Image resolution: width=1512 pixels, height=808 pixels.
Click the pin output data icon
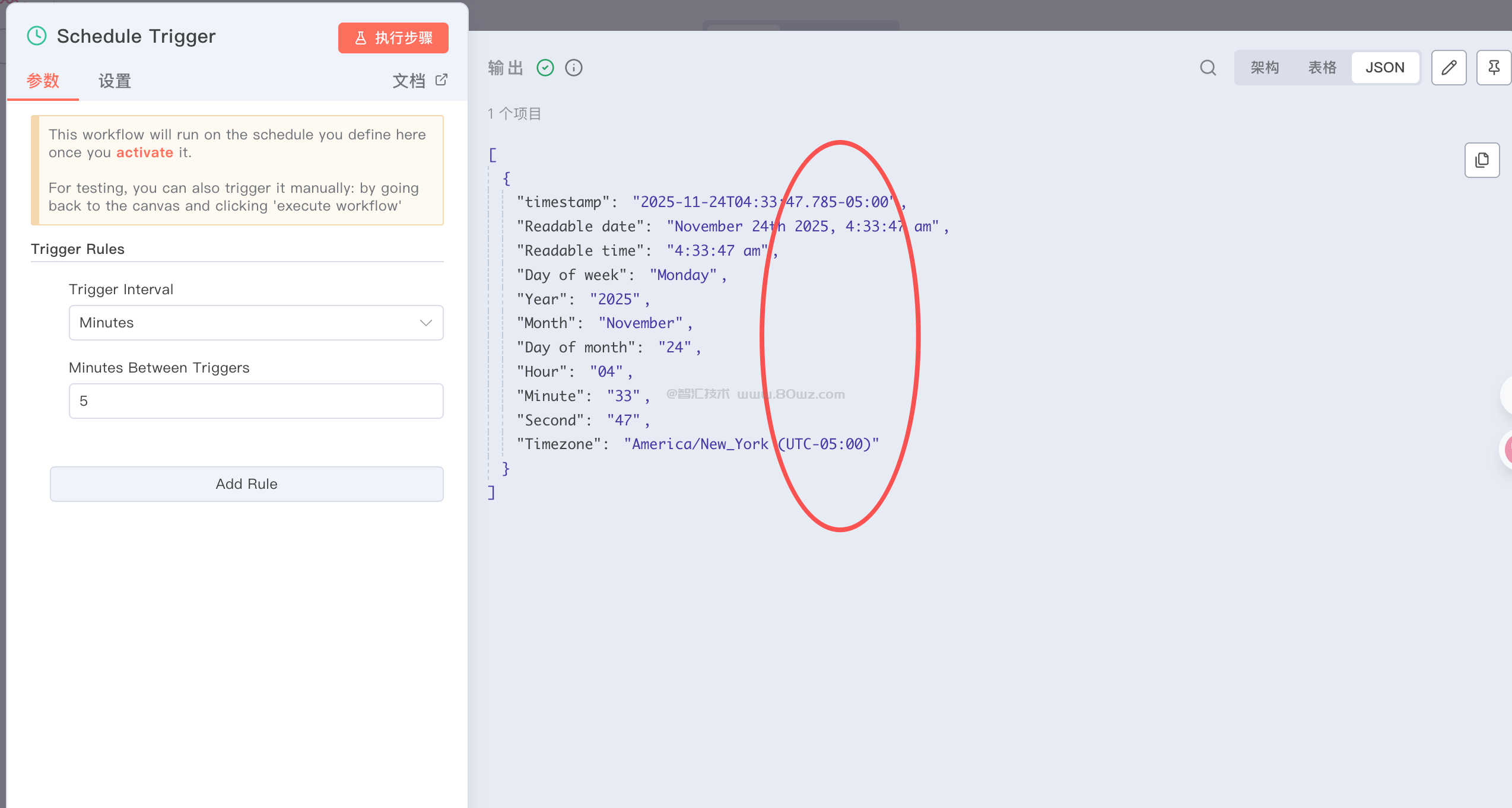coord(1494,68)
